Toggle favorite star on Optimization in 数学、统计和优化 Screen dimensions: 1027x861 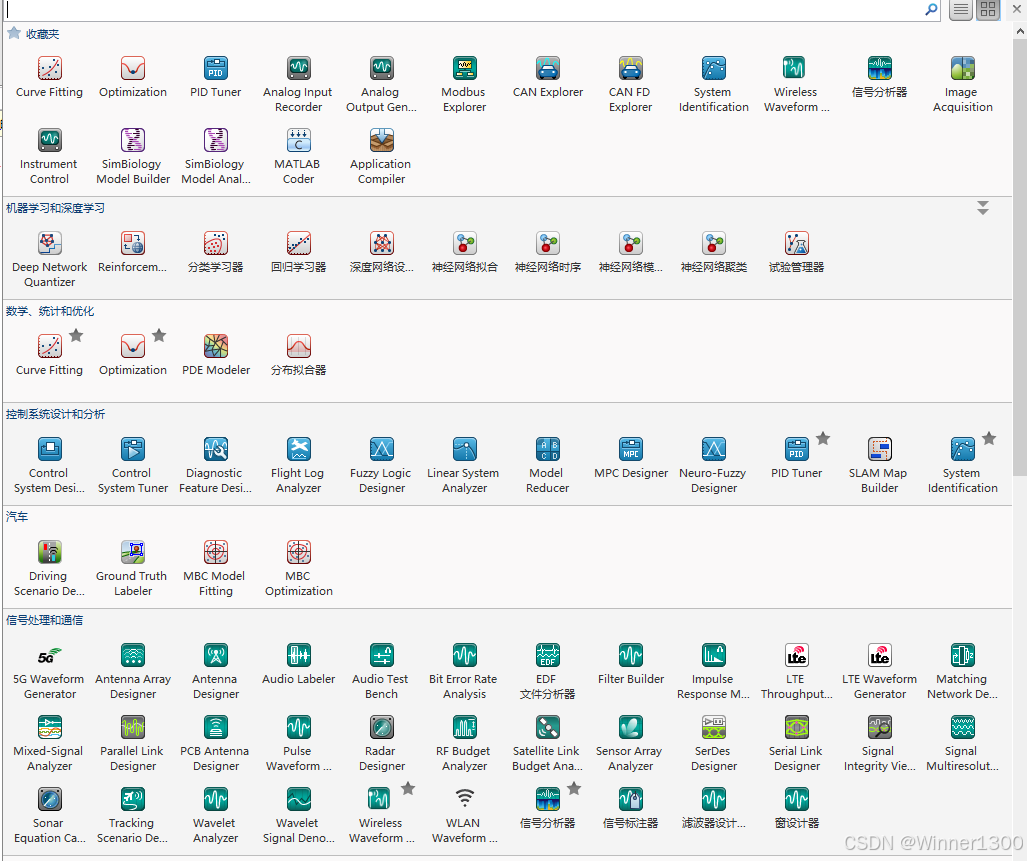click(159, 335)
